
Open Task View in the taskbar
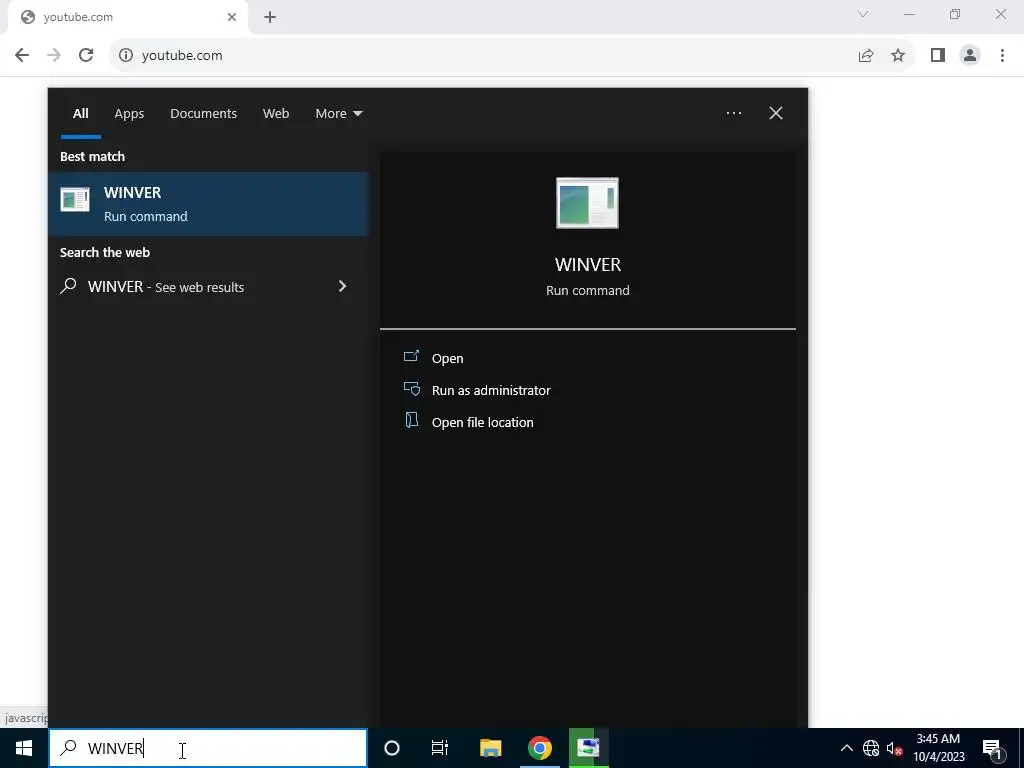pos(440,748)
